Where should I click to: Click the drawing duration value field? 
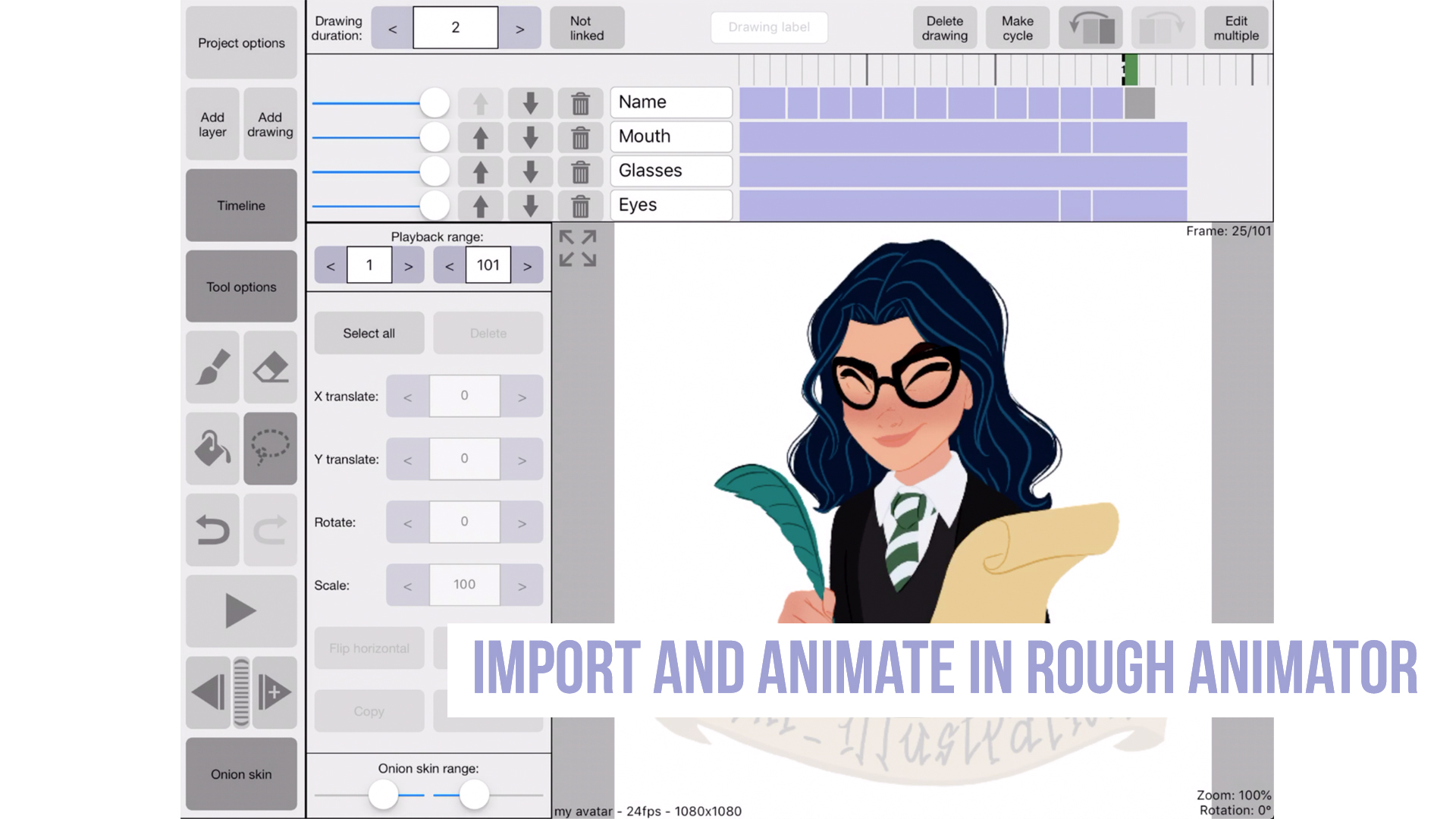pos(456,28)
